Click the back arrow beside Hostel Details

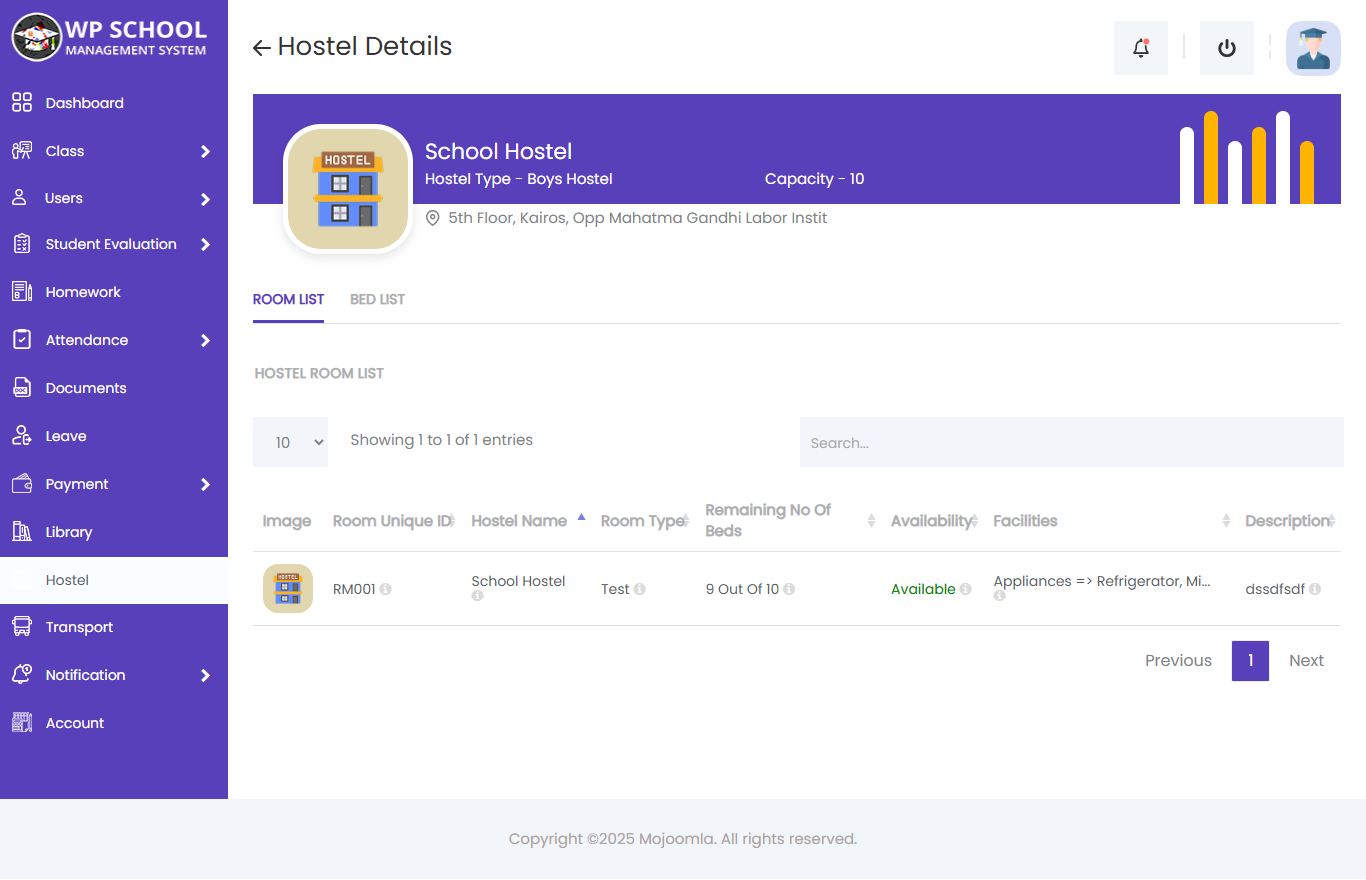pyautogui.click(x=262, y=48)
